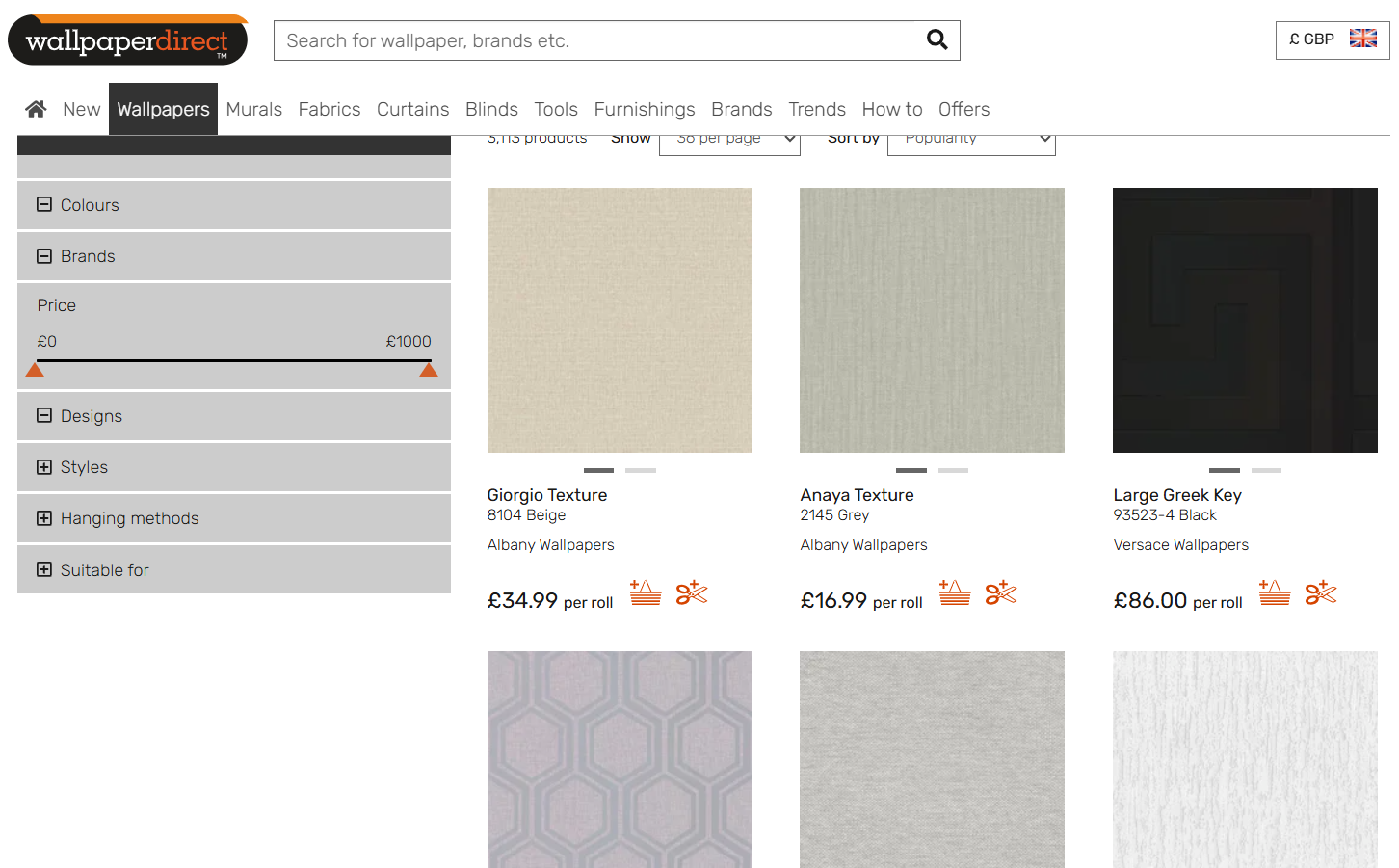This screenshot has width=1399, height=868.
Task: Collapse the Brands filter section
Action: (x=44, y=256)
